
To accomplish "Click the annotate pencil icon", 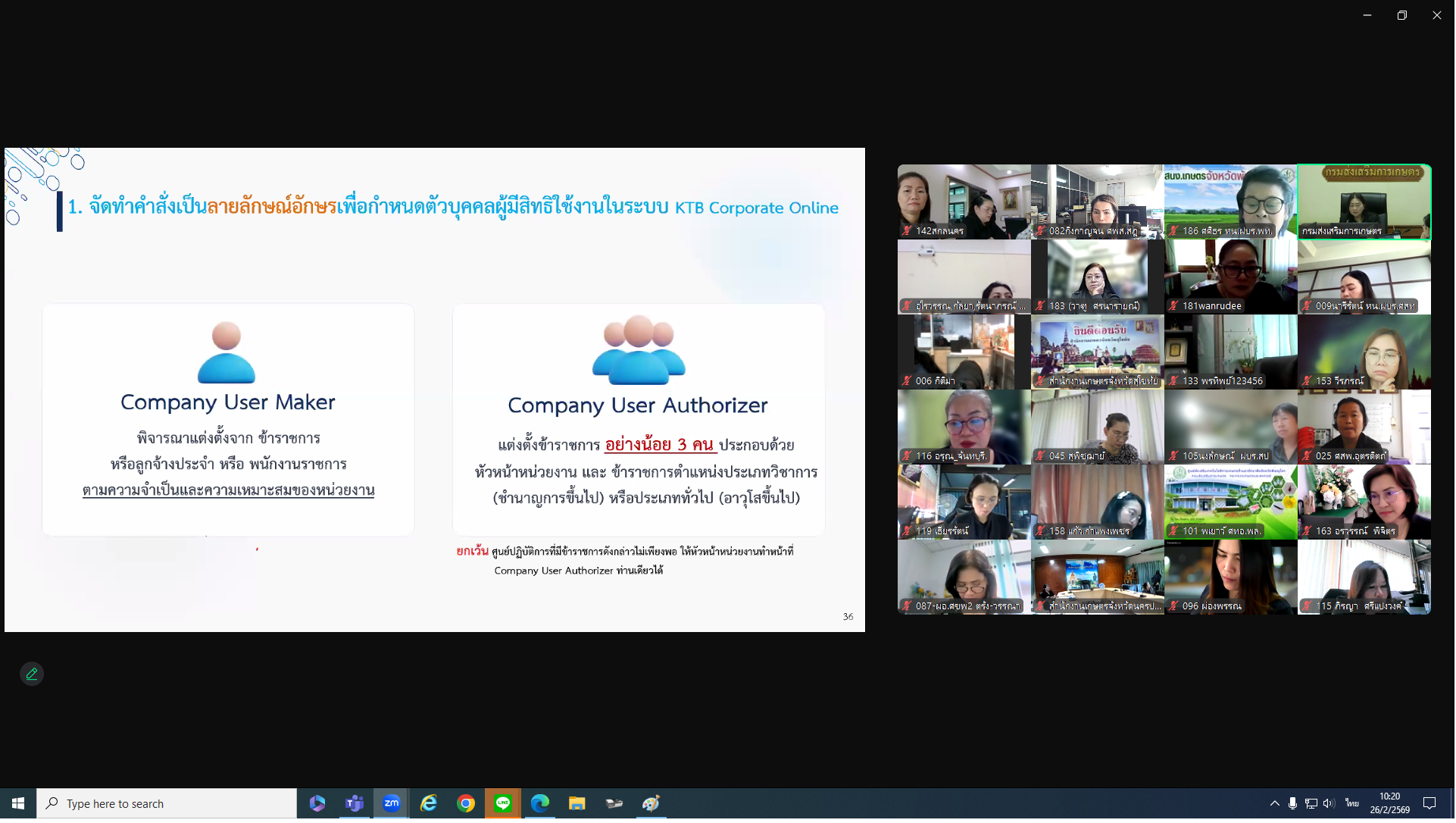I will point(32,674).
